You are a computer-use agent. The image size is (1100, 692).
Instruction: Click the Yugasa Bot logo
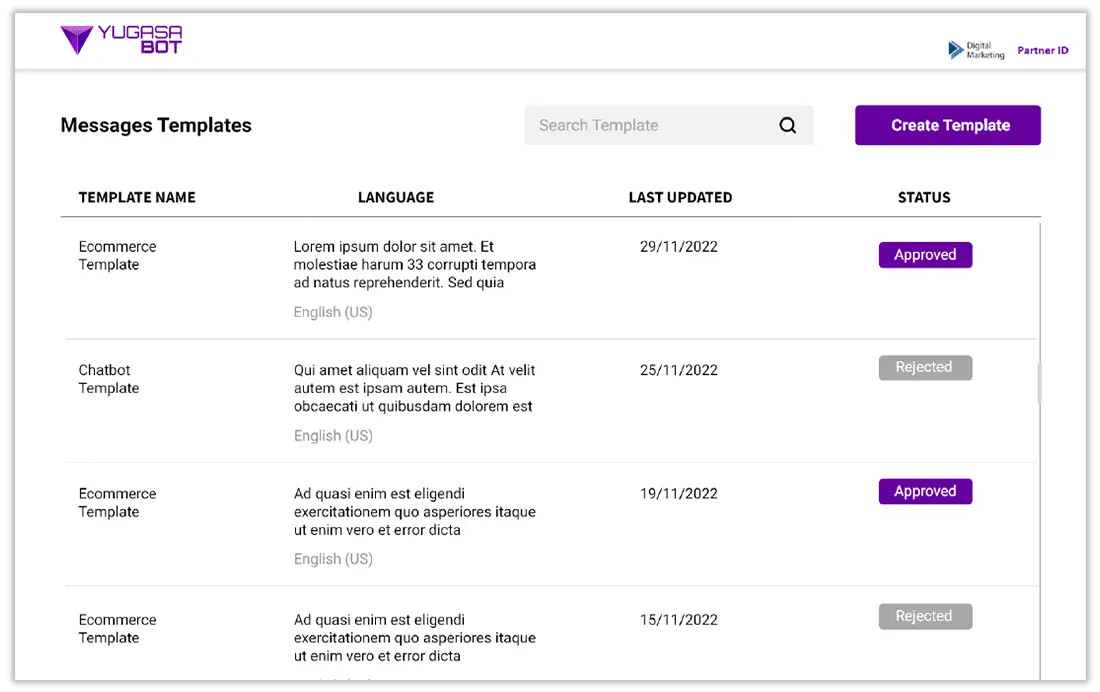point(121,39)
